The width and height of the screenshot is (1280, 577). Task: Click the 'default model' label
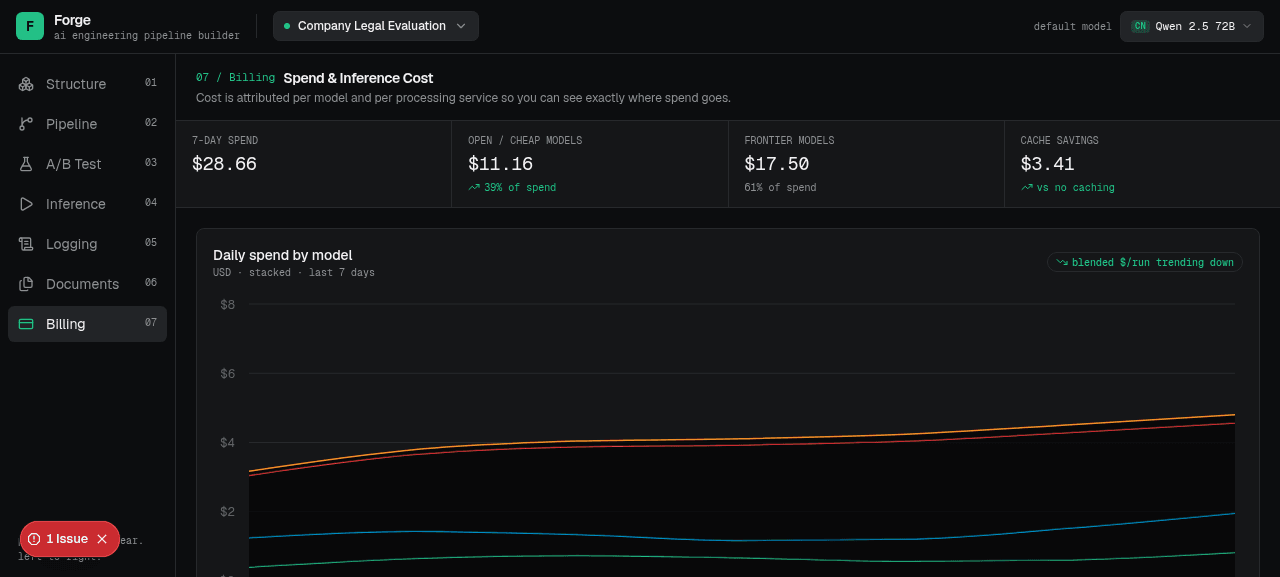click(x=1073, y=27)
